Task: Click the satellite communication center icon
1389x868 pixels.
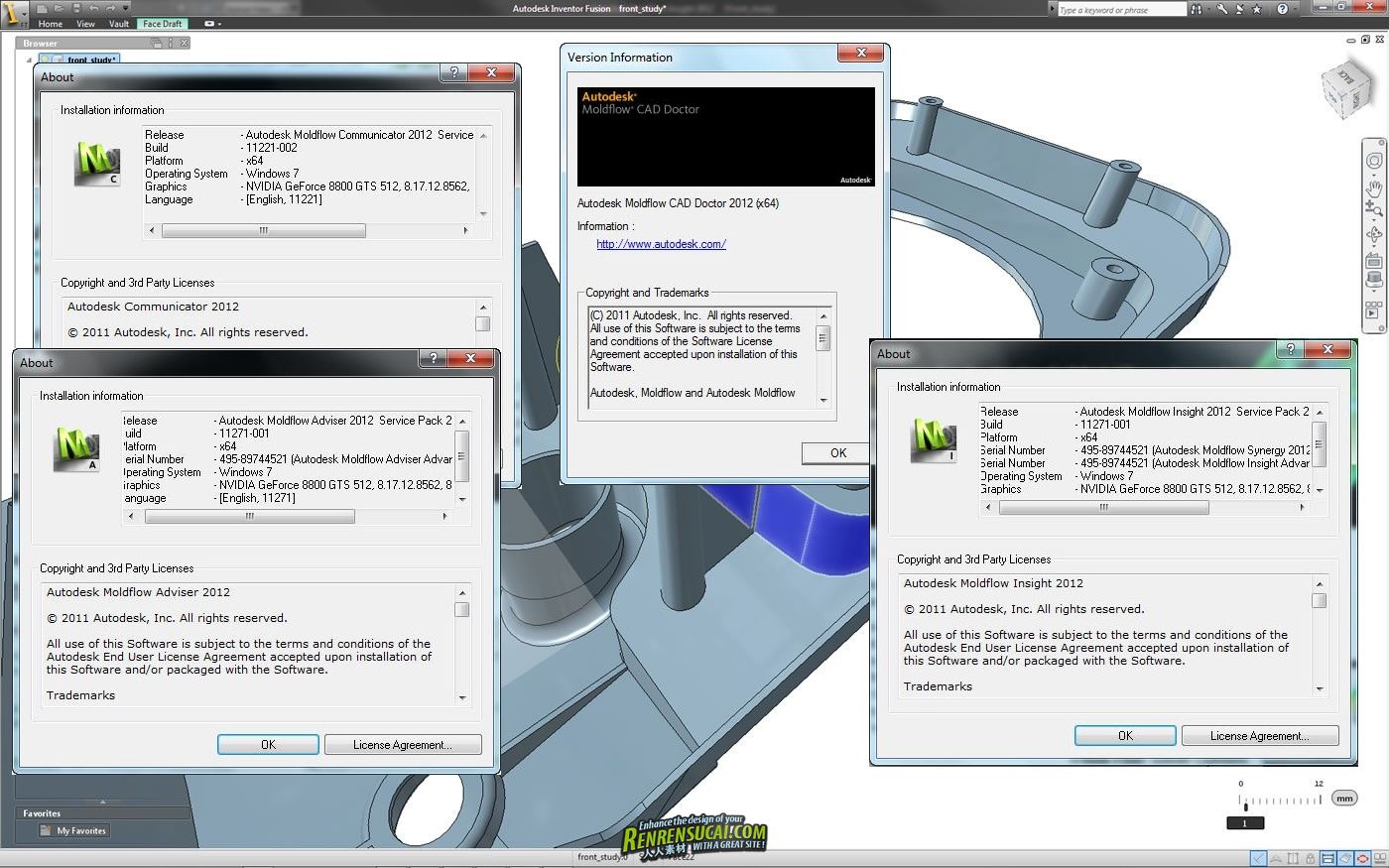Action: pos(1239,9)
